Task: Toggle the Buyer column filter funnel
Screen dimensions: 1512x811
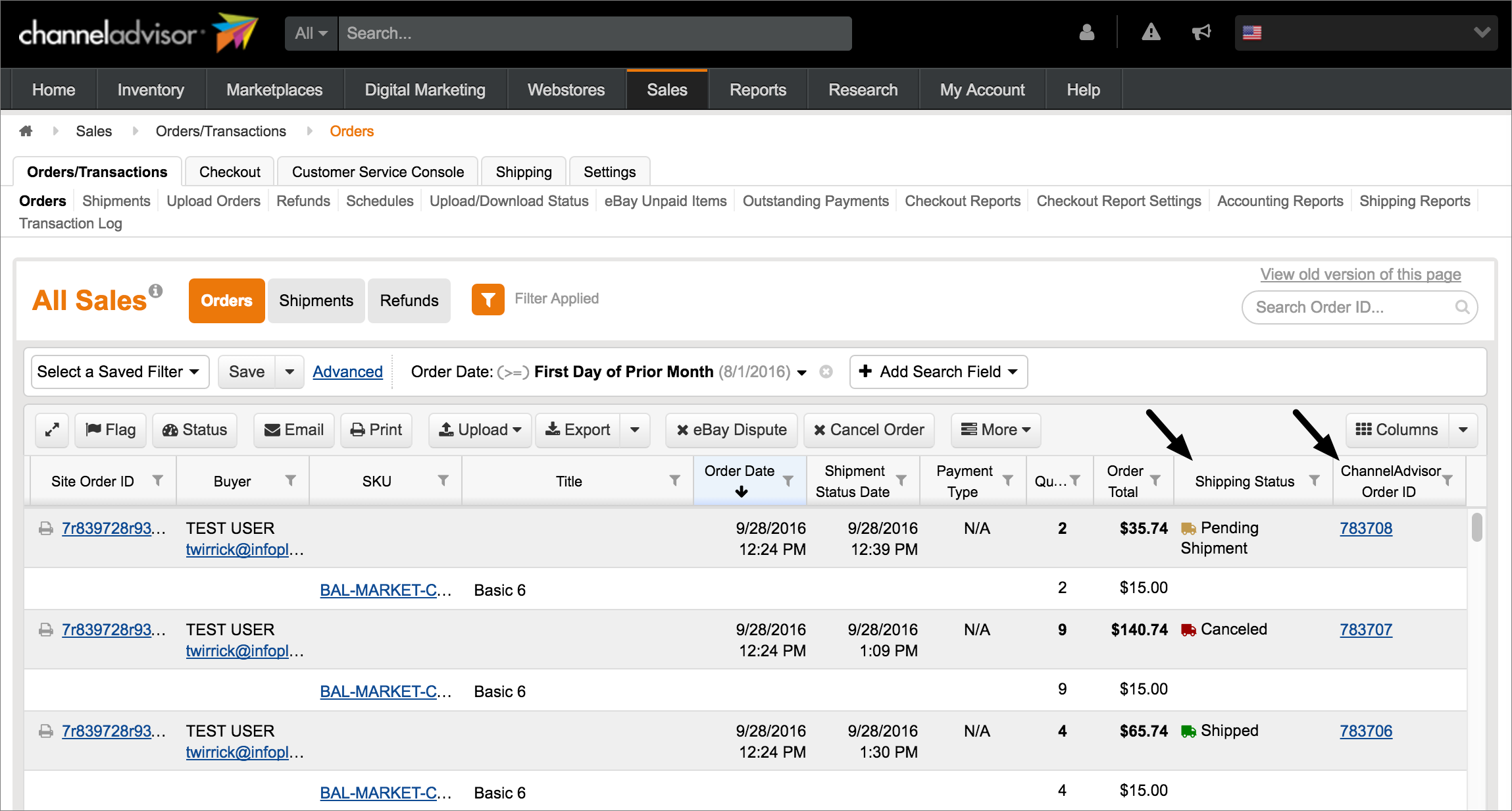Action: tap(290, 481)
